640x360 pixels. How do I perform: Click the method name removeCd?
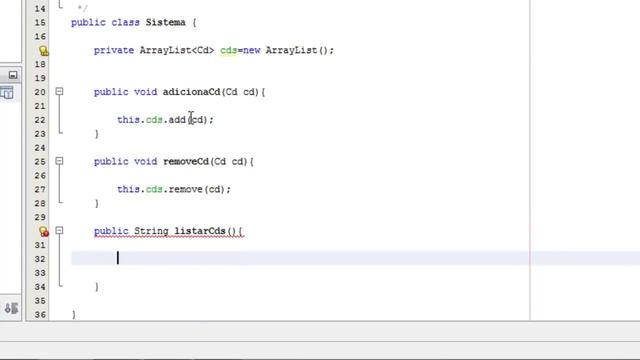tap(186, 161)
